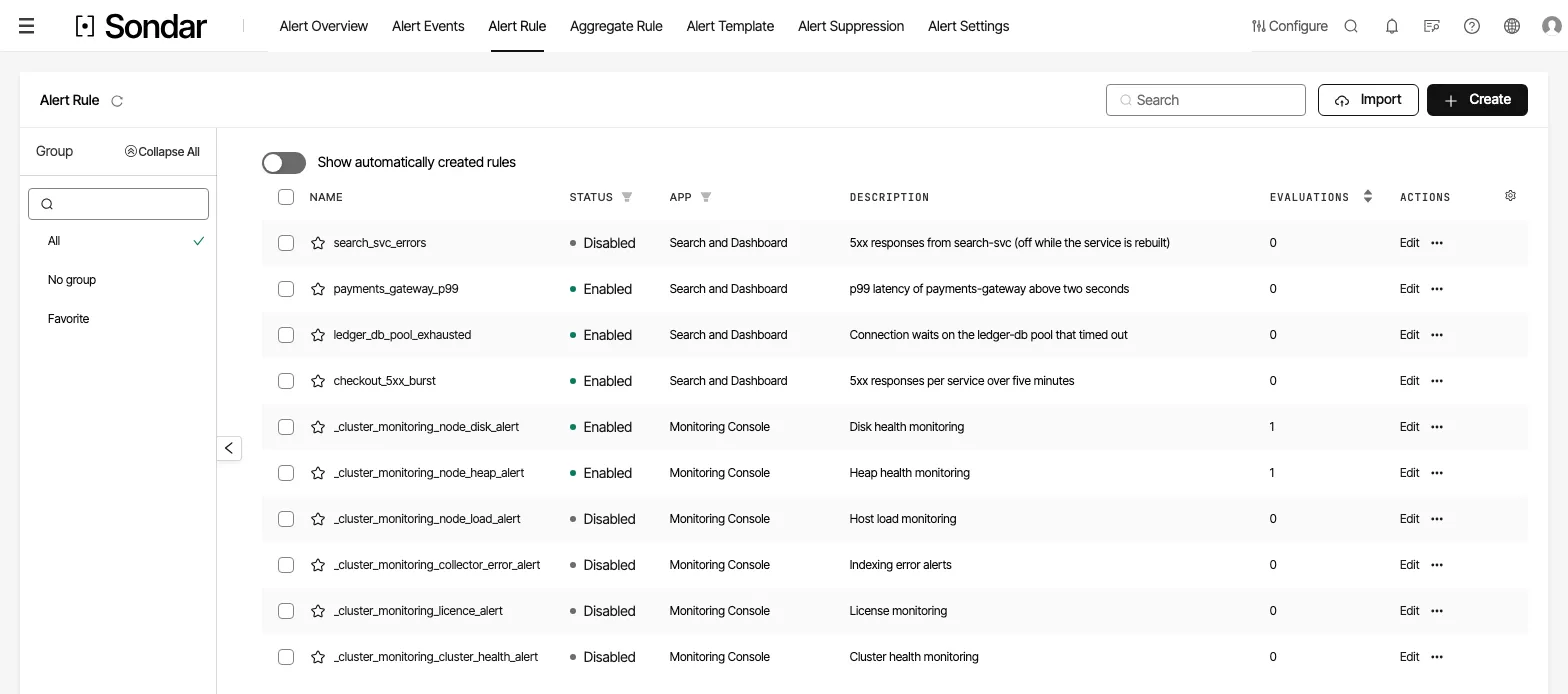The image size is (1568, 694).
Task: Star the checkout_5xx_burst rule
Action: point(318,381)
